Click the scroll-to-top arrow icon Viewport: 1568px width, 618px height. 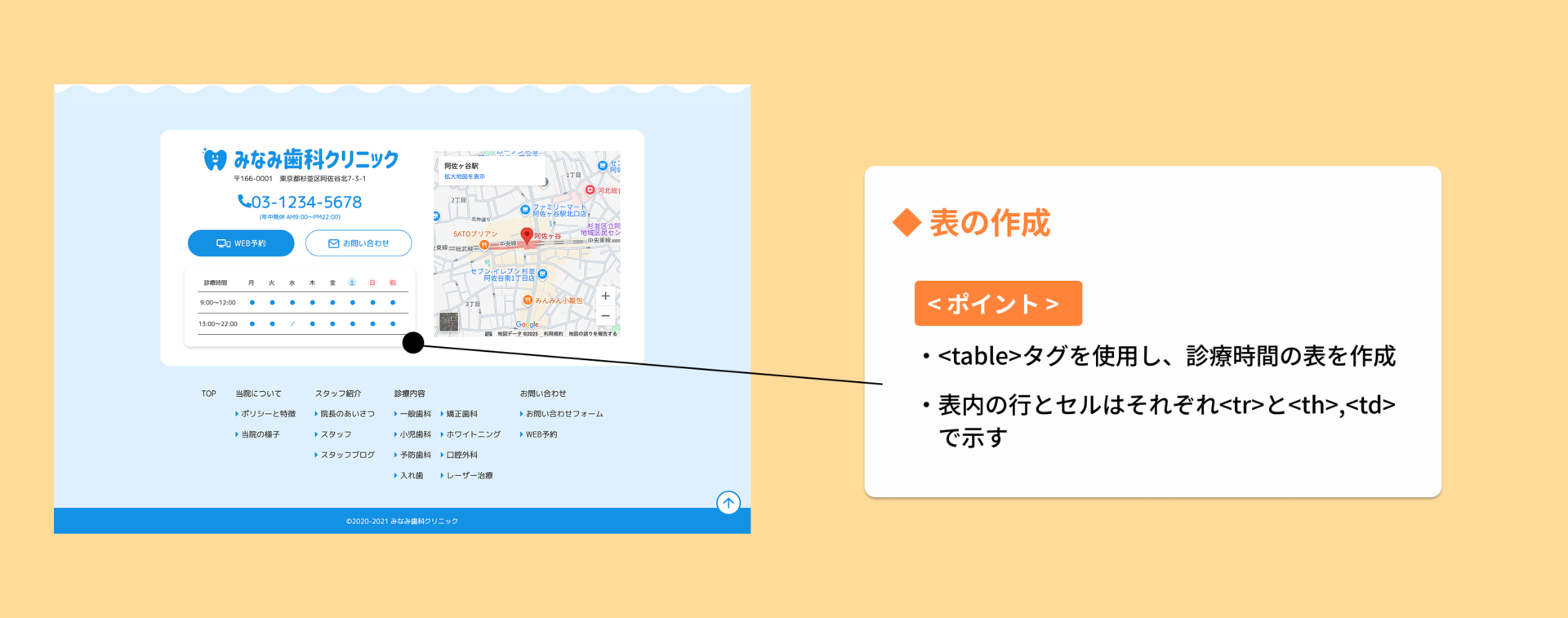pos(728,503)
